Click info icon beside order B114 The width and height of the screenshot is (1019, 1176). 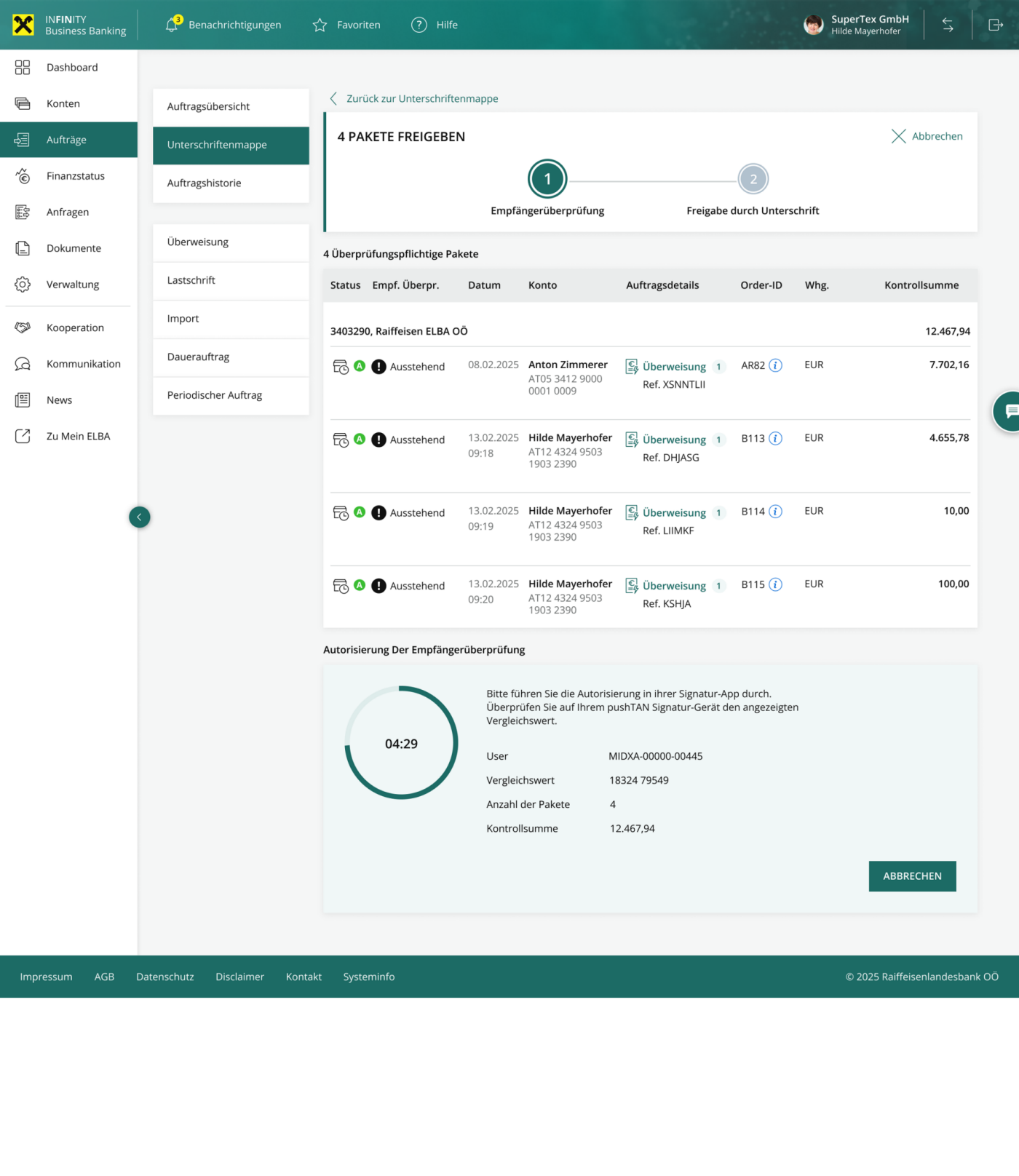pyautogui.click(x=776, y=512)
